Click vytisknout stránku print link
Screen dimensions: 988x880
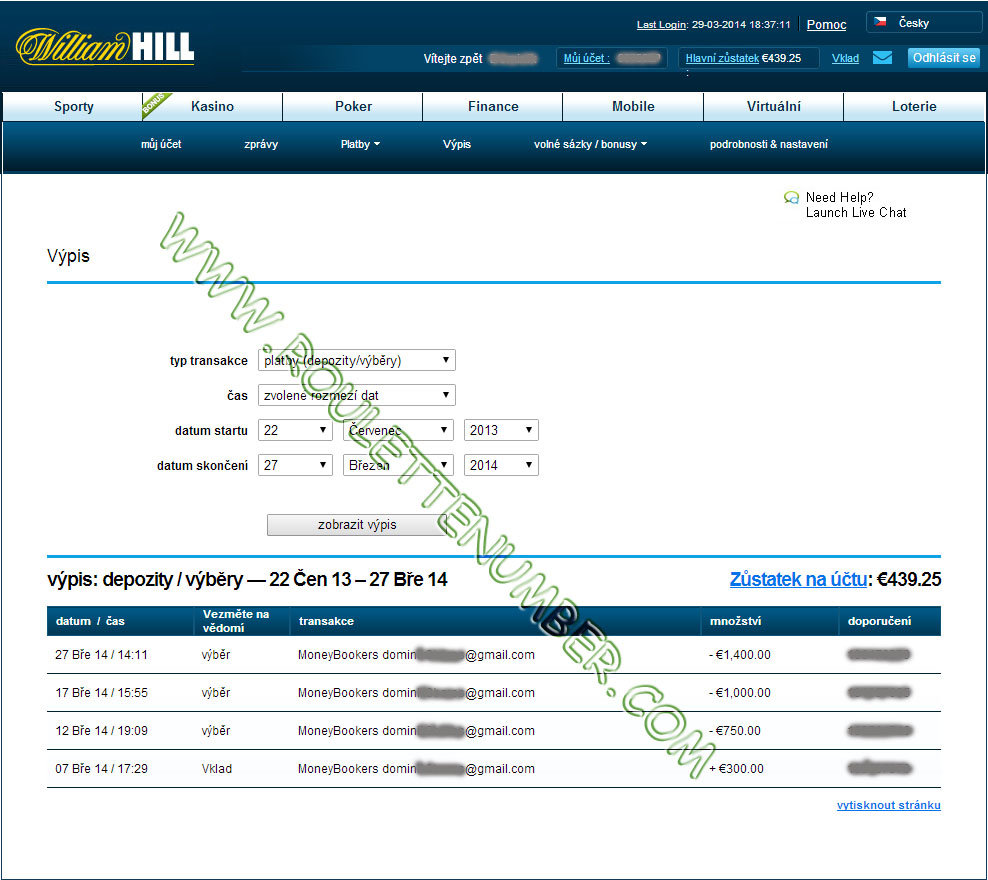(x=888, y=805)
